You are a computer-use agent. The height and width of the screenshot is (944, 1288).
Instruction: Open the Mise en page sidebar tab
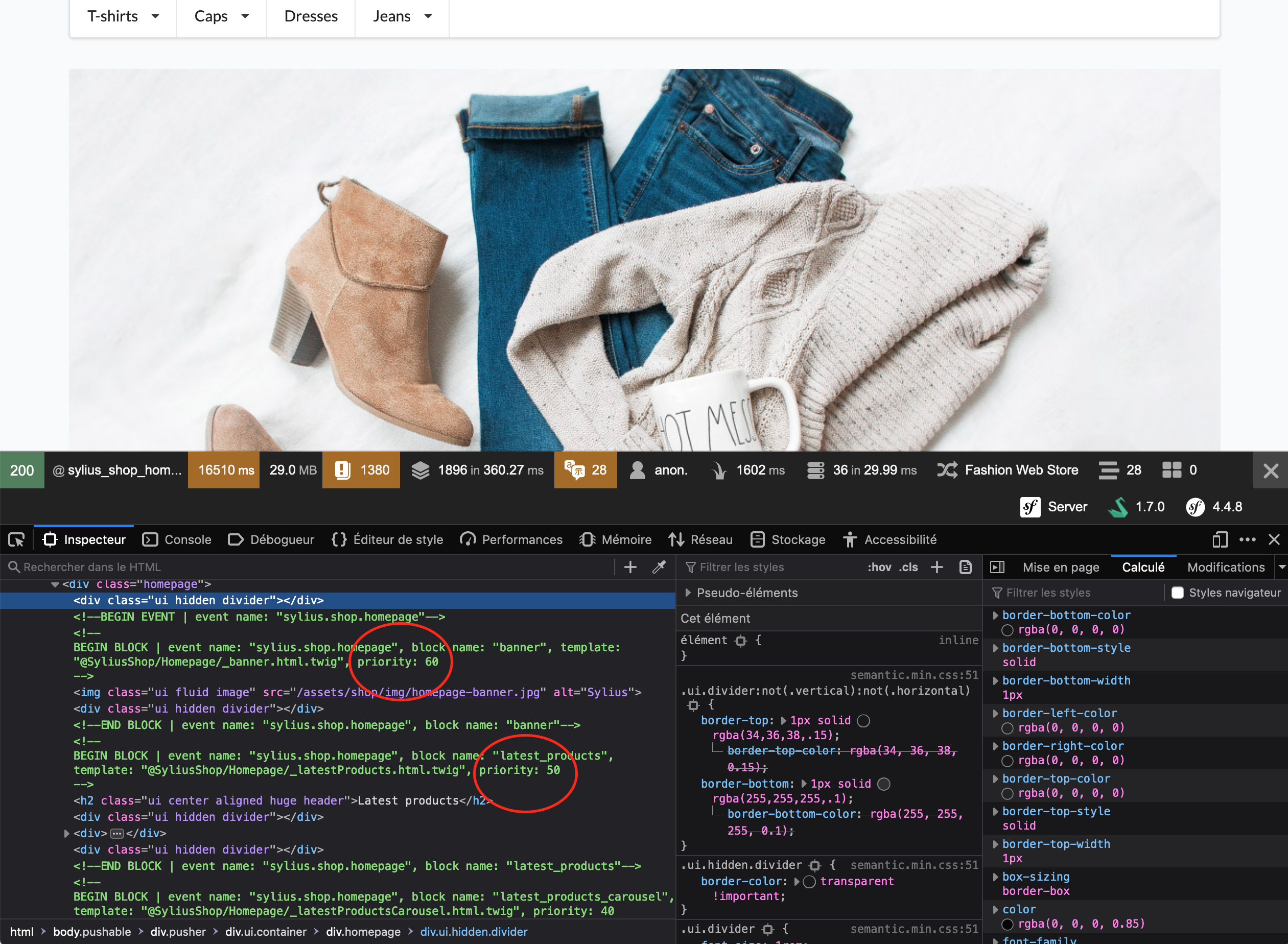point(1061,567)
